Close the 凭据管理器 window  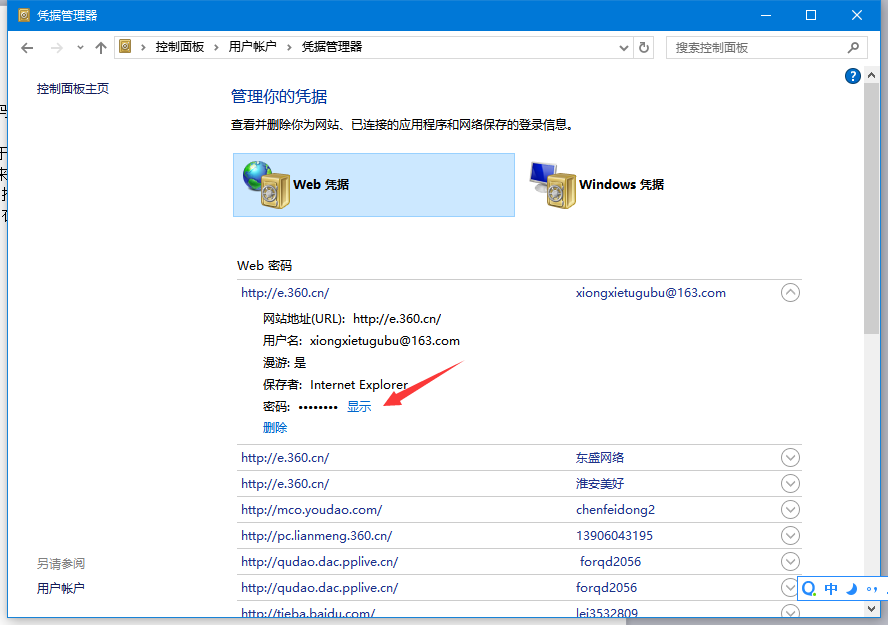(x=857, y=15)
